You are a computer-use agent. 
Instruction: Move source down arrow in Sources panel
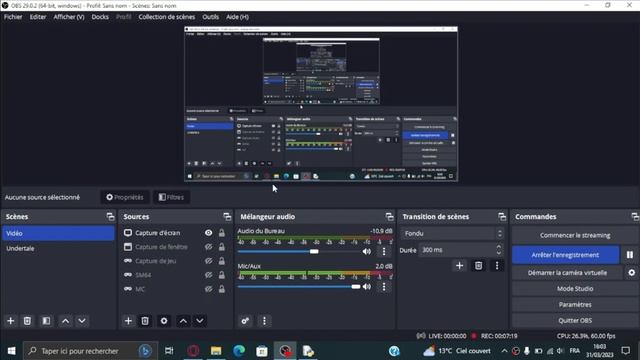click(200, 321)
